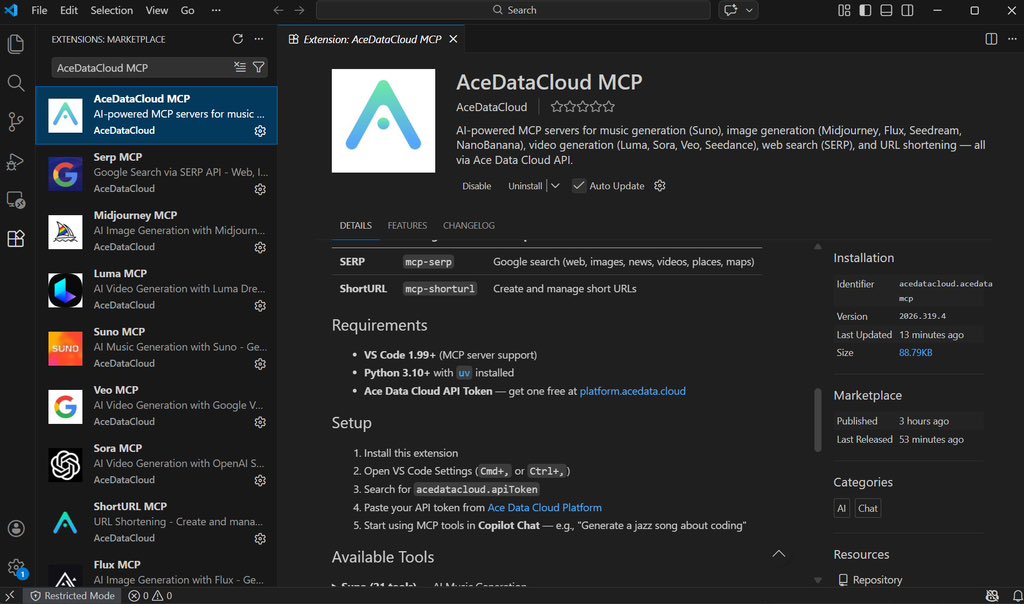Open the Search view in activity bar
This screenshot has height=604, width=1024.
[x=16, y=83]
